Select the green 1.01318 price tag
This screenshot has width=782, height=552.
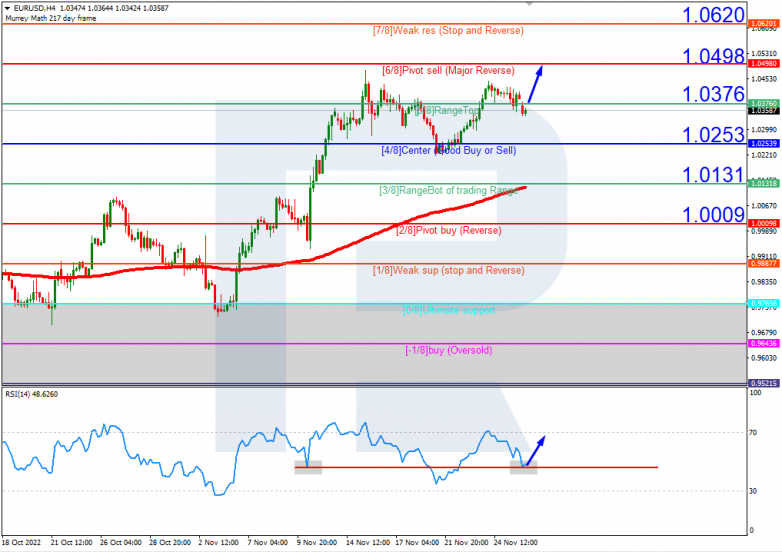(764, 184)
